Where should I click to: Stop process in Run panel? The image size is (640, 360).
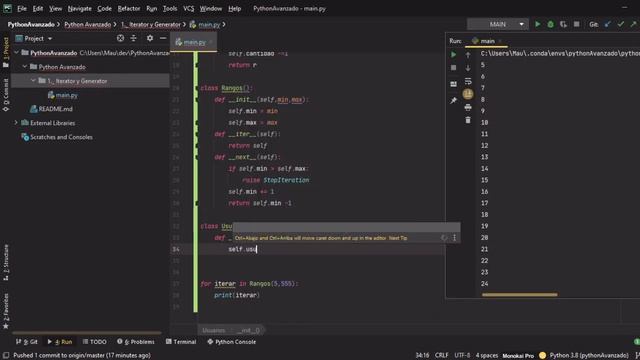click(x=453, y=68)
